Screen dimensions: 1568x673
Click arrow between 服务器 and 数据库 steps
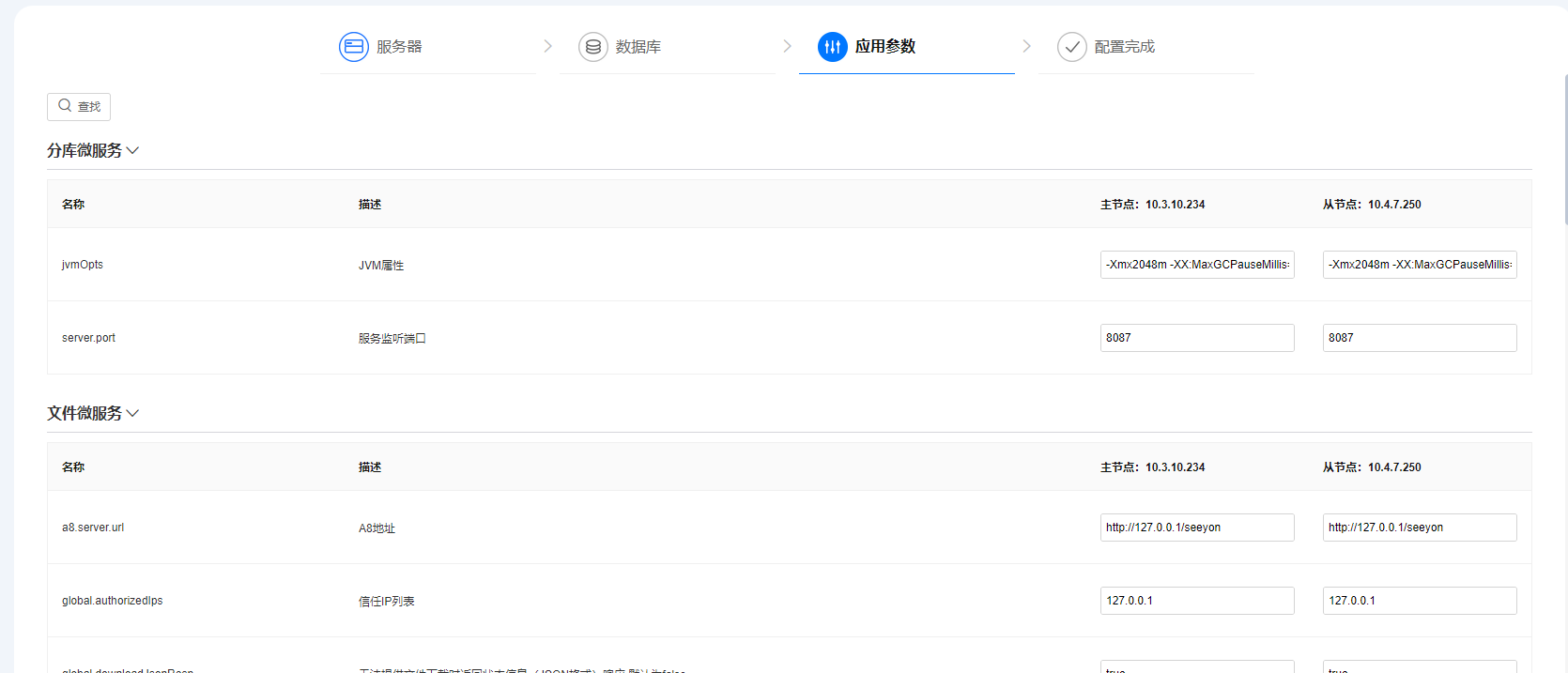(548, 47)
